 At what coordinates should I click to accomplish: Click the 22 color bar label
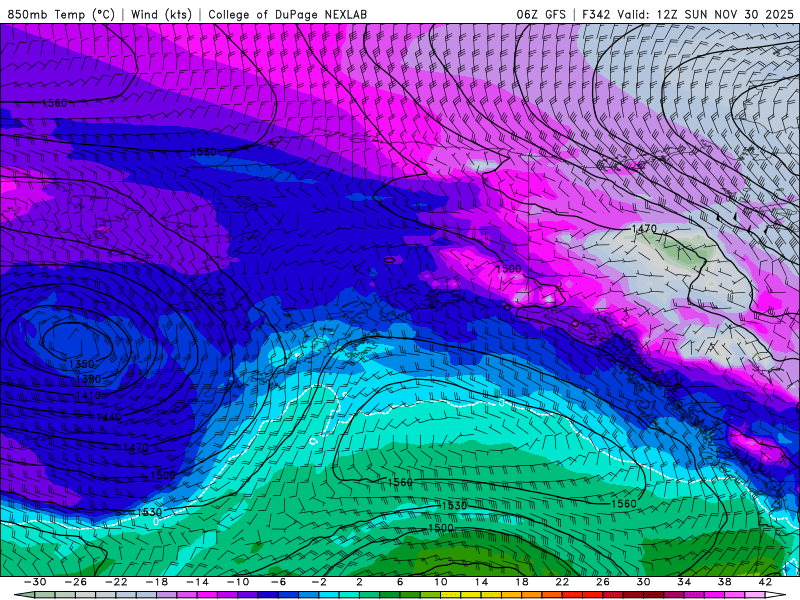click(562, 582)
